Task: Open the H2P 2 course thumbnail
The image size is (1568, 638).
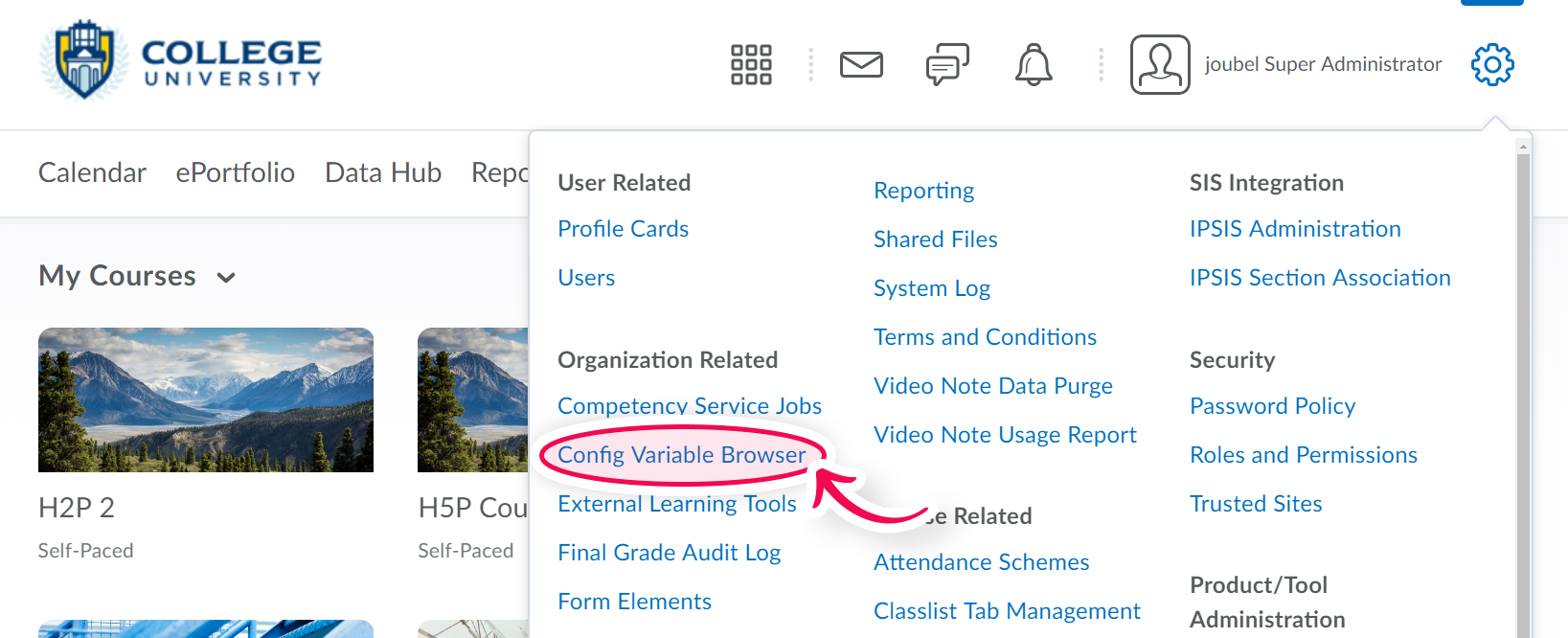Action: click(206, 399)
